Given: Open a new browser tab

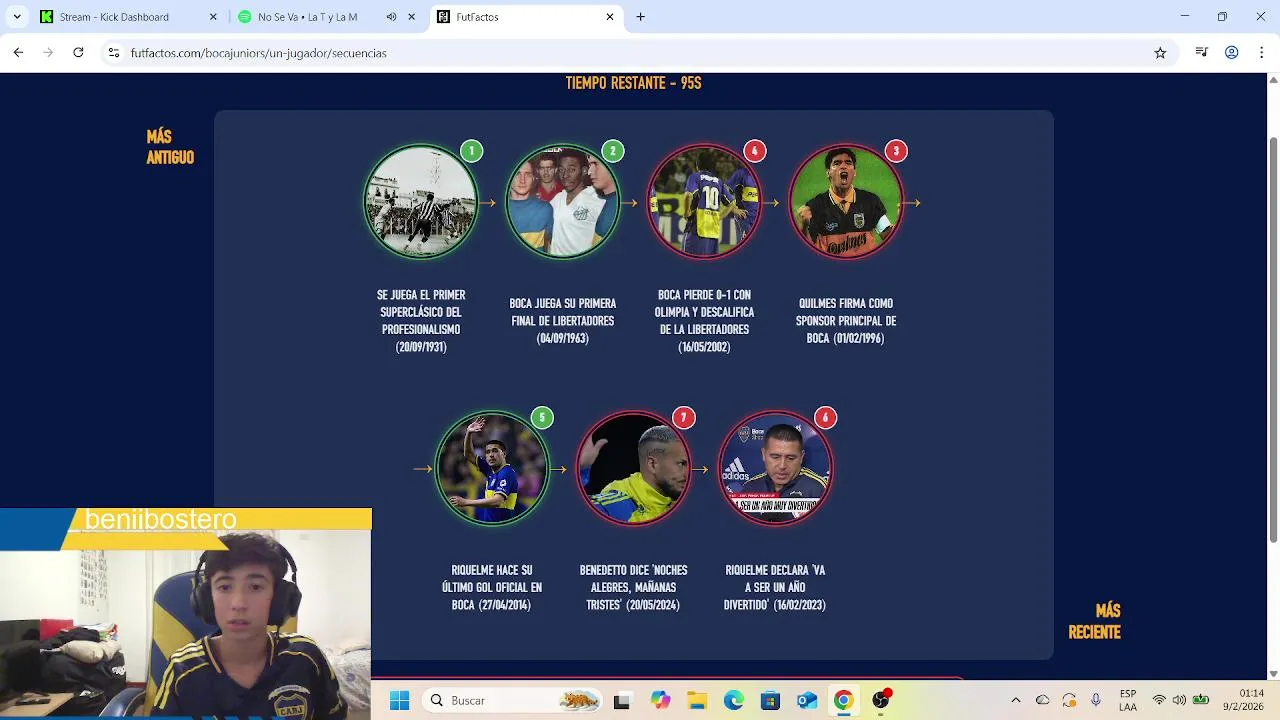Looking at the screenshot, I should (641, 17).
